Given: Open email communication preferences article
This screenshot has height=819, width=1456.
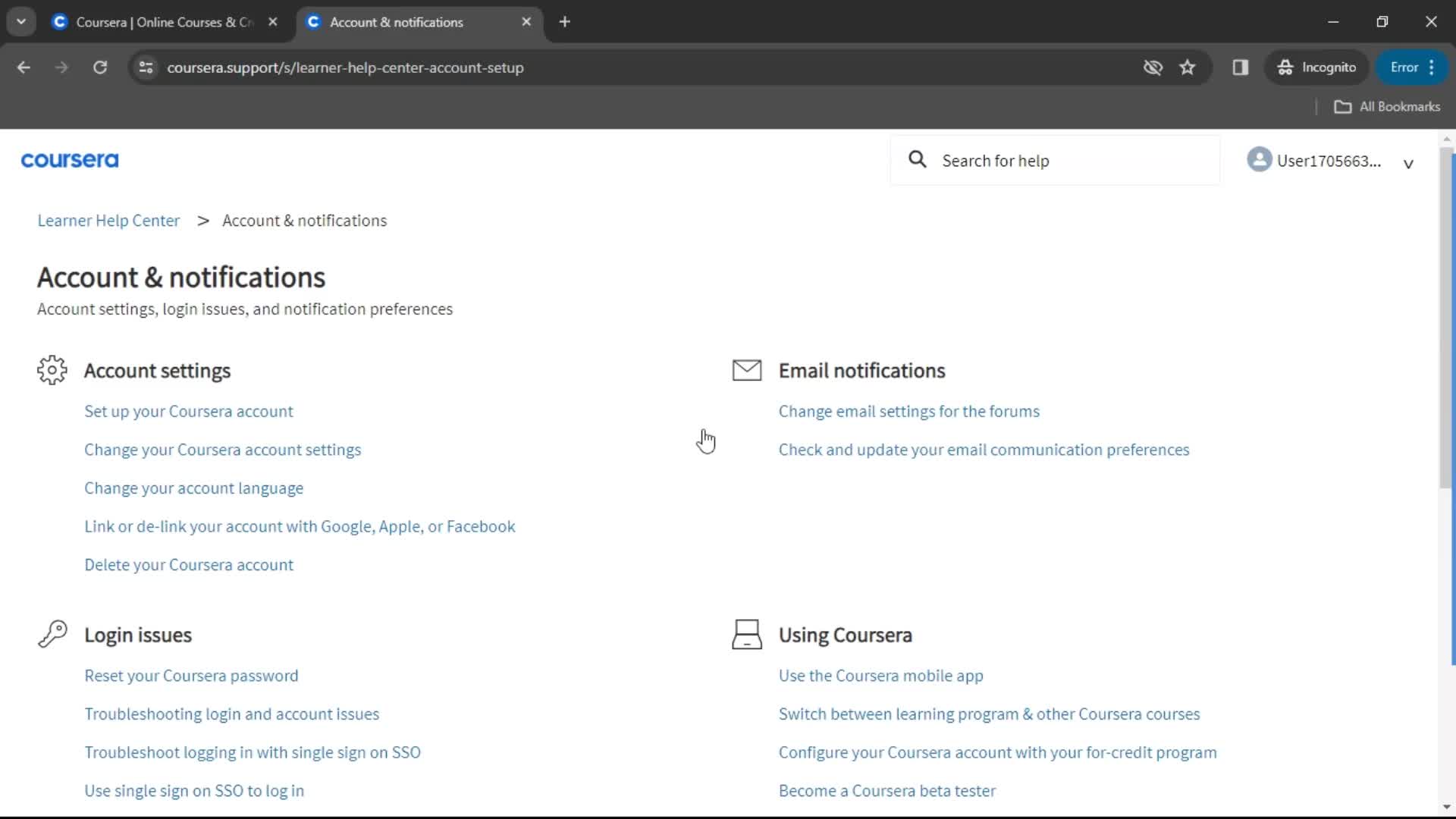Looking at the screenshot, I should 984,450.
